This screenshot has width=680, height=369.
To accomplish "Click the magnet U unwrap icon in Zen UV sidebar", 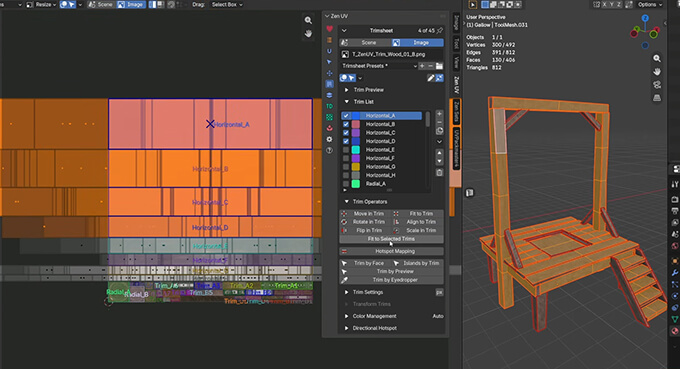I will point(329,51).
